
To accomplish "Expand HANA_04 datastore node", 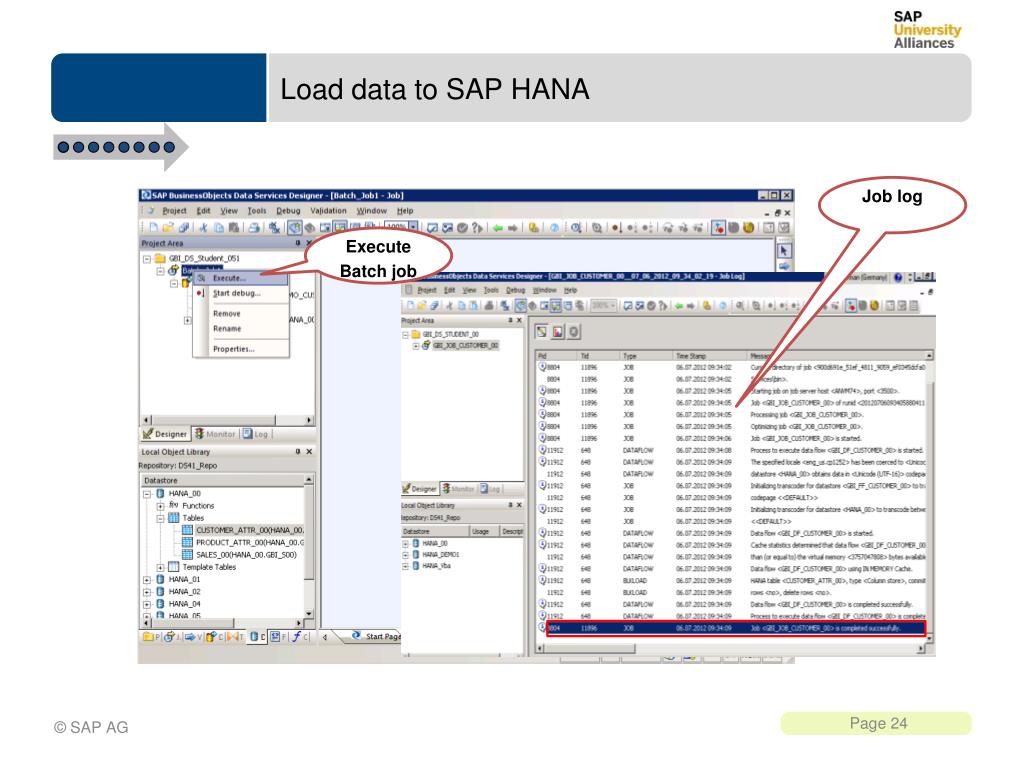I will click(x=147, y=605).
